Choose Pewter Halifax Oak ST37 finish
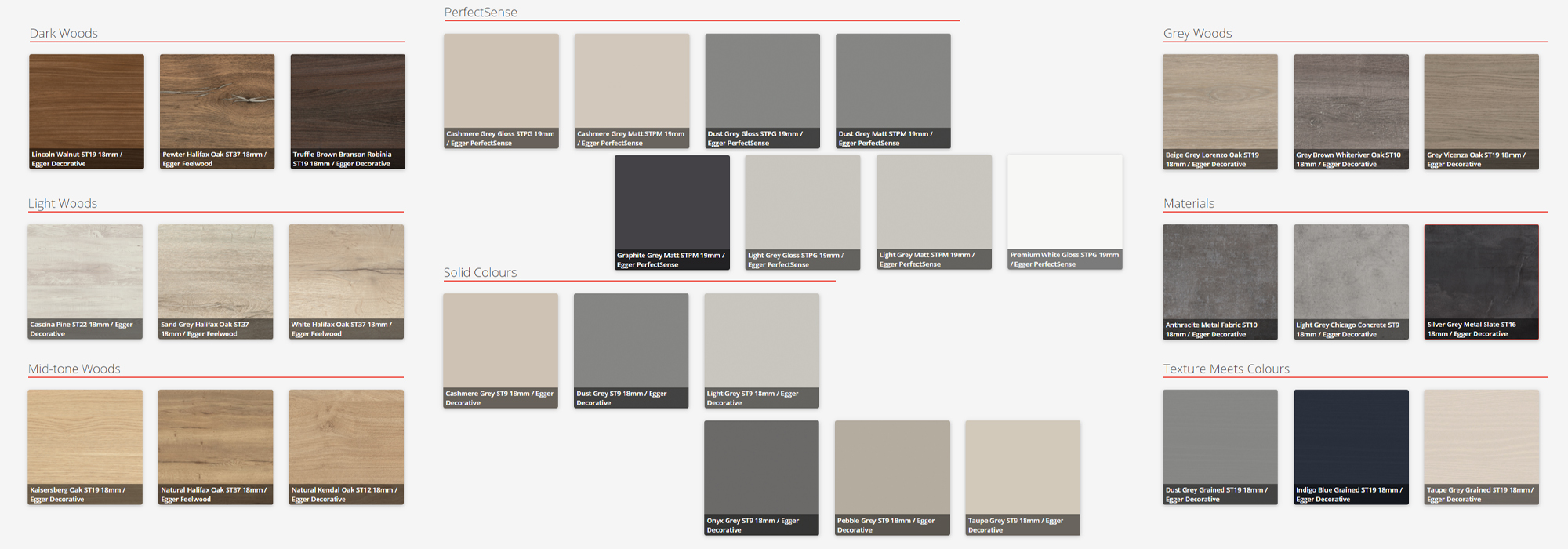Viewport: 1568px width, 549px height. click(217, 111)
